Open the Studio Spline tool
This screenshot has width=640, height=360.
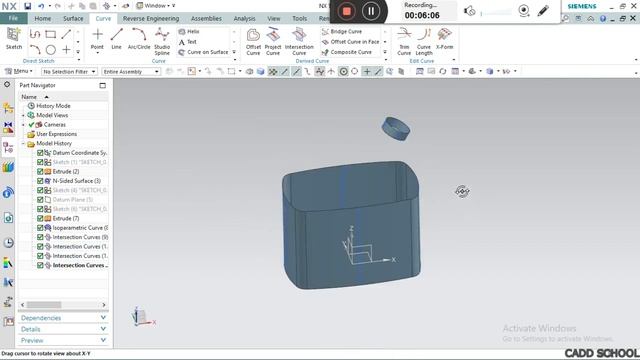tap(162, 41)
